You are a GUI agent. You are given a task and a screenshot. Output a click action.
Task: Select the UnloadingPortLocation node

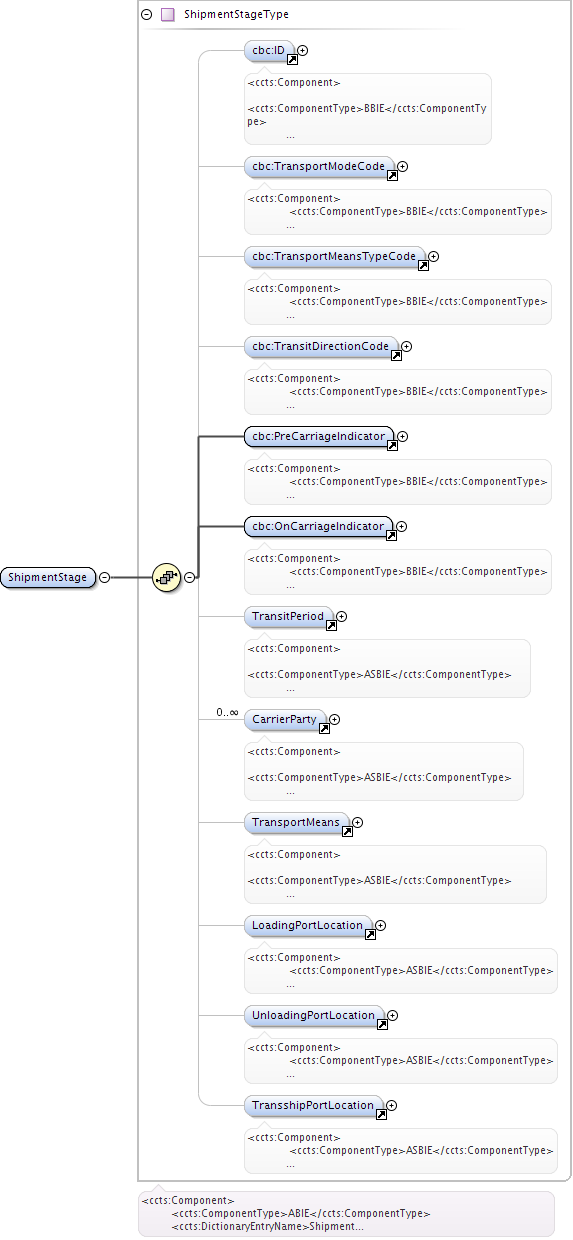[314, 1016]
